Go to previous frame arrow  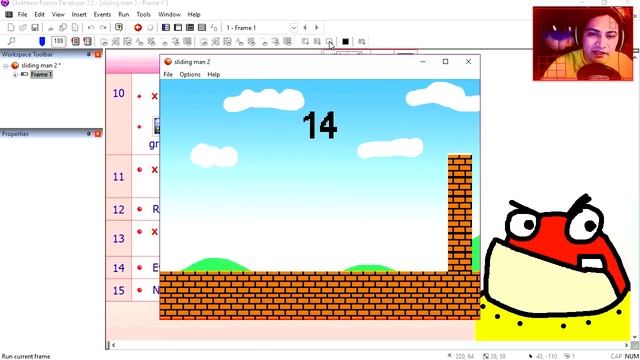tap(305, 28)
